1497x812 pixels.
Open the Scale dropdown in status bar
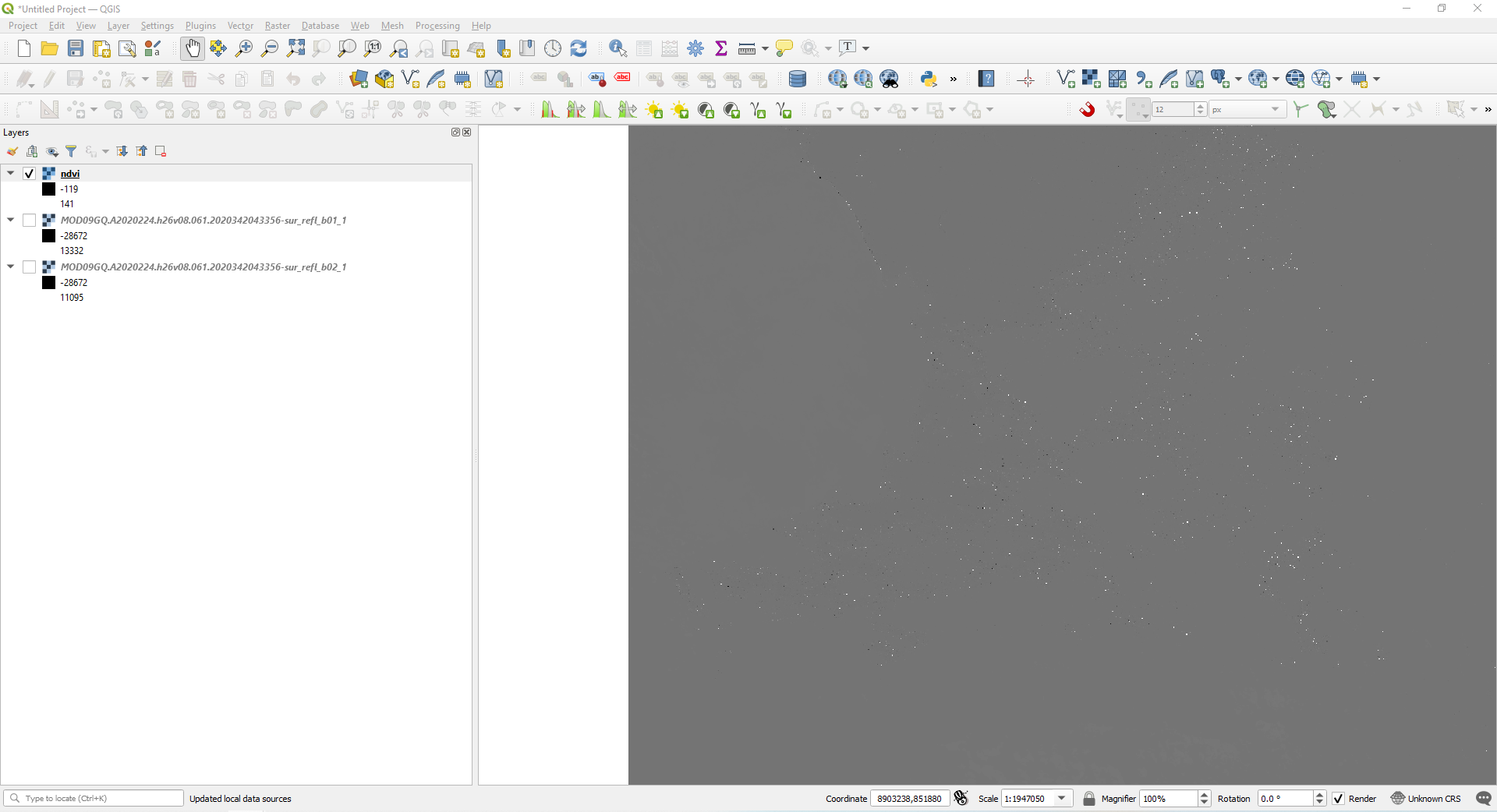[1061, 799]
